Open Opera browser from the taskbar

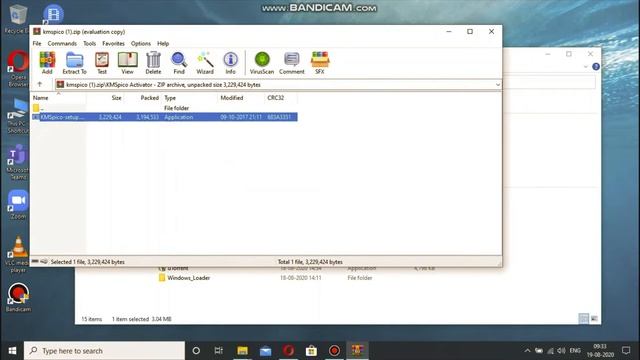click(289, 351)
